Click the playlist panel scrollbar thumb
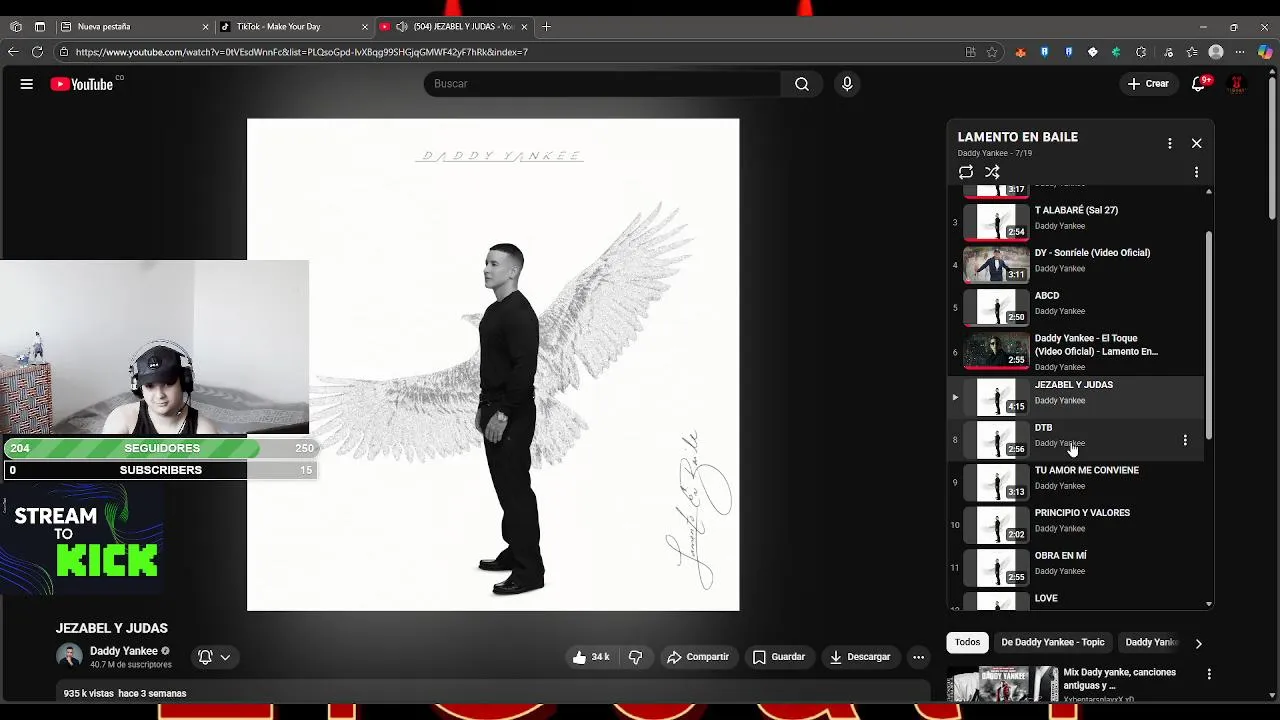The width and height of the screenshot is (1280, 720). pyautogui.click(x=1209, y=335)
